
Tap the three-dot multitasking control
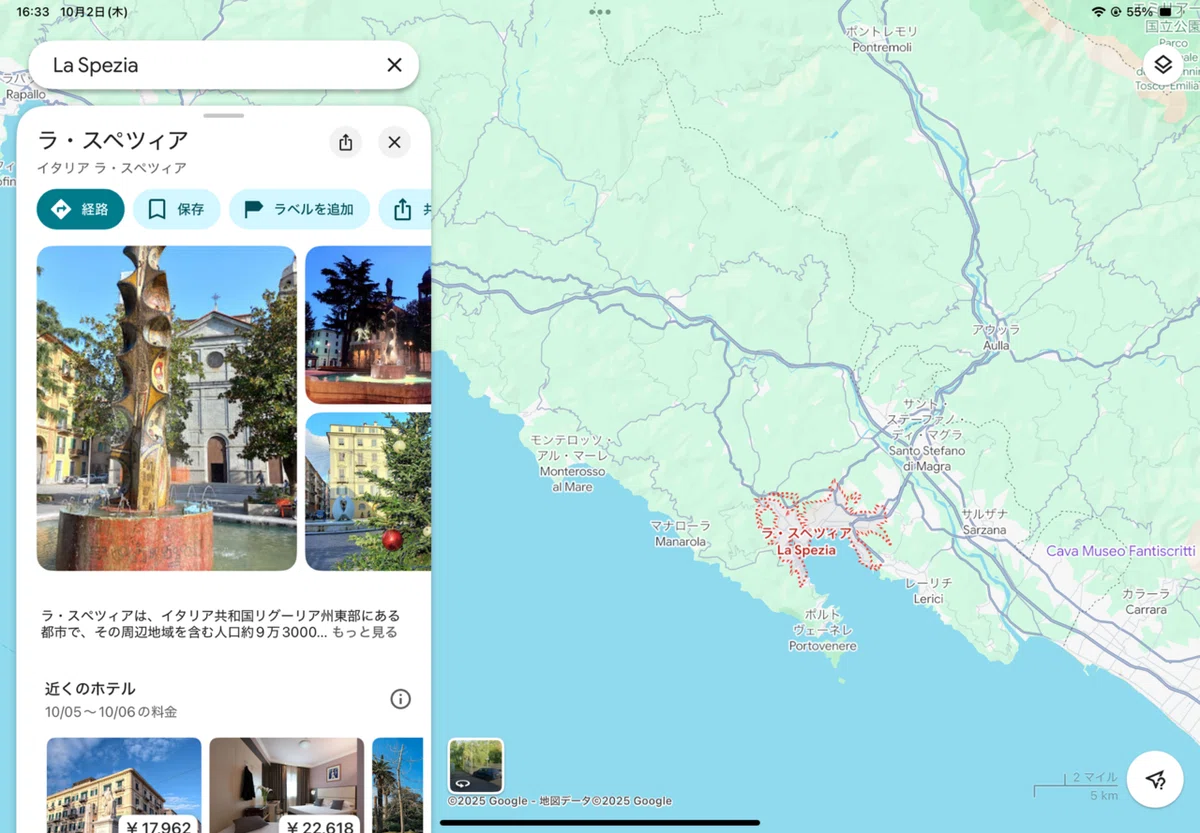(x=600, y=12)
